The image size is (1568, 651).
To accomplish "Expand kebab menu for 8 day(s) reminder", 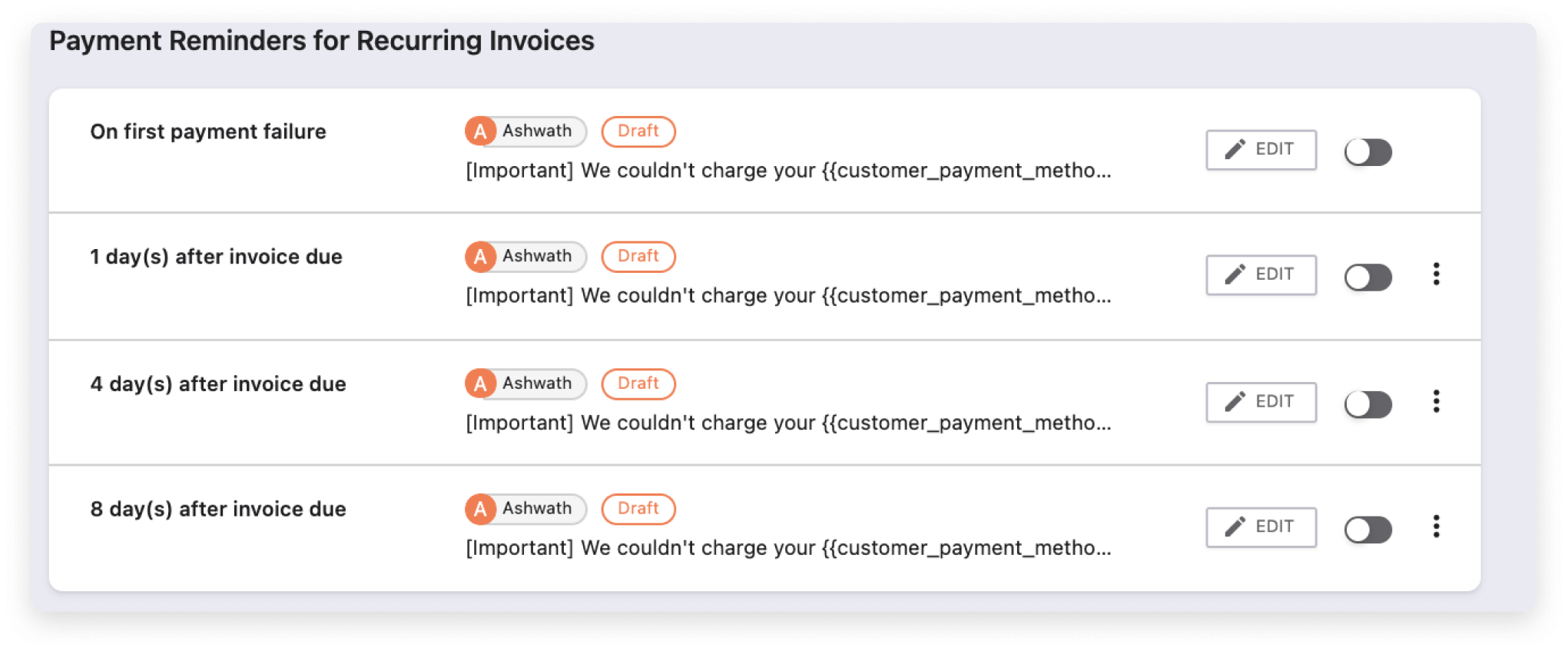I will click(x=1436, y=526).
